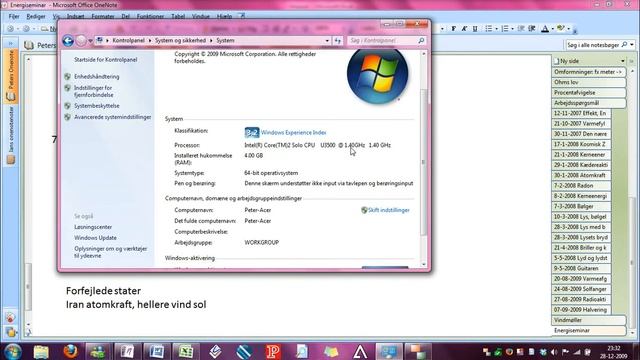Screen dimensions: 640x360
Task: Apply numbered list in OneNote toolbar
Action: 505,29
